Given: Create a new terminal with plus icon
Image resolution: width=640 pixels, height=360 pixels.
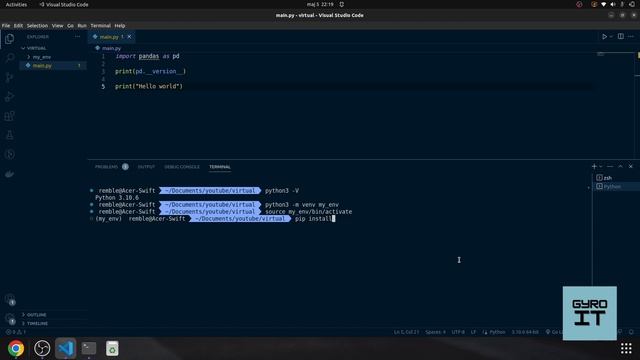Looking at the screenshot, I should (594, 167).
